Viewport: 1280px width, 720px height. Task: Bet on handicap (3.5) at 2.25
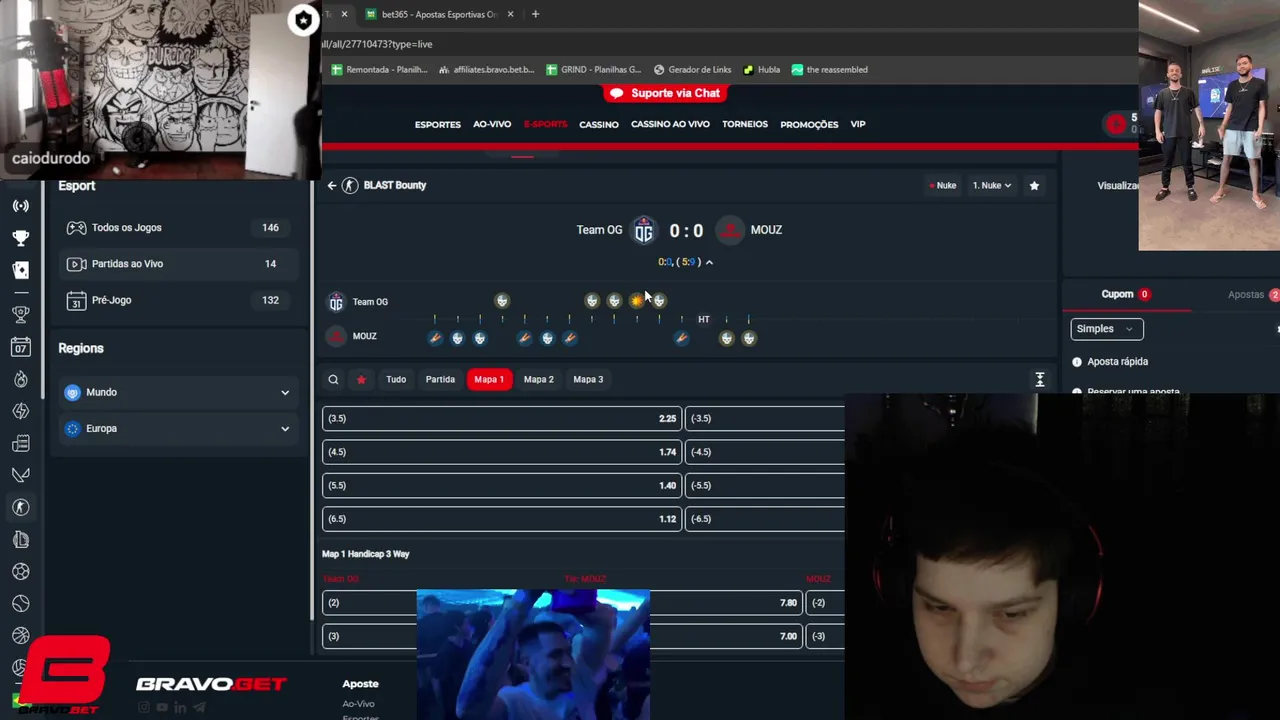point(502,419)
